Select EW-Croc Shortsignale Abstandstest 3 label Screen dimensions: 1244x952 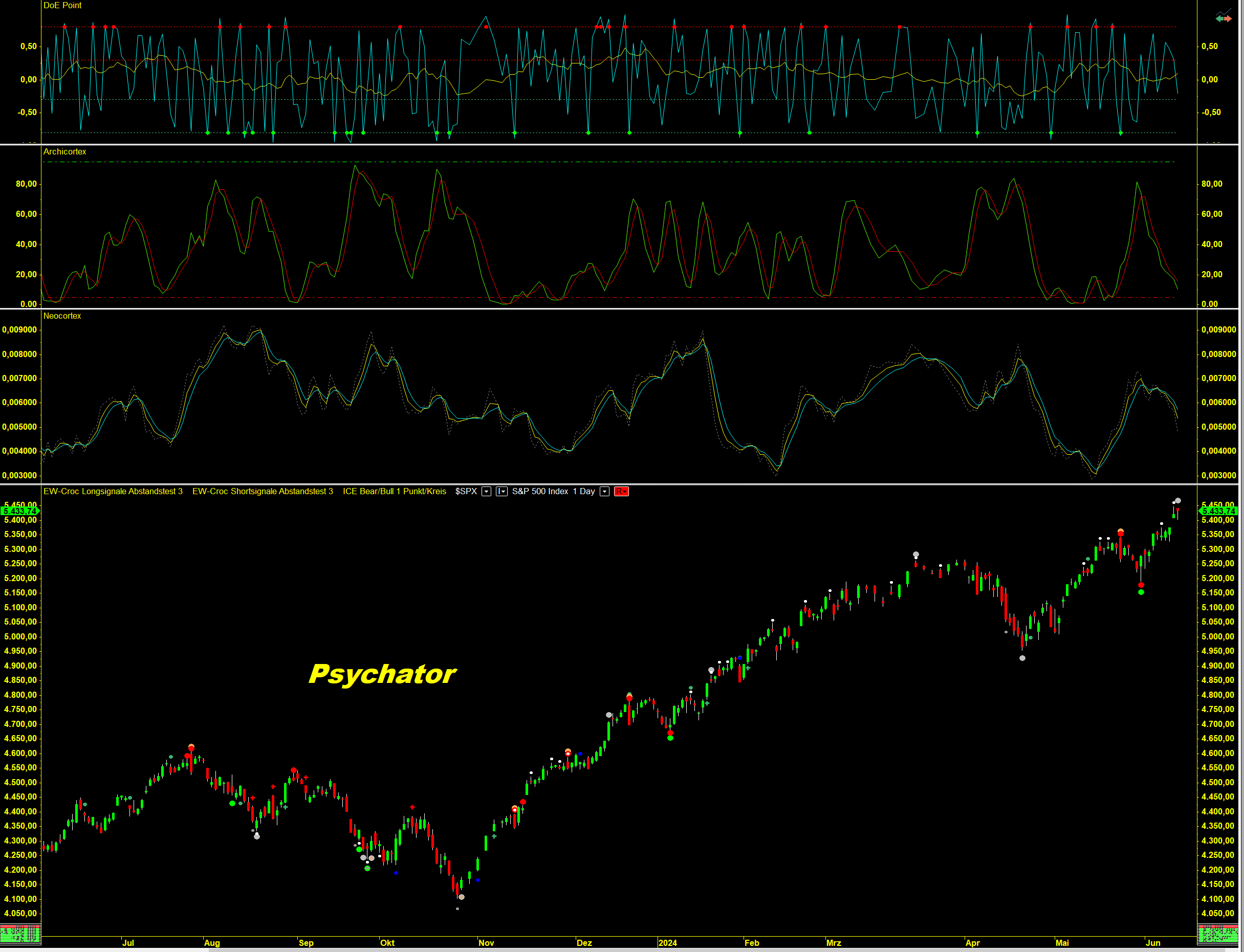(x=263, y=491)
